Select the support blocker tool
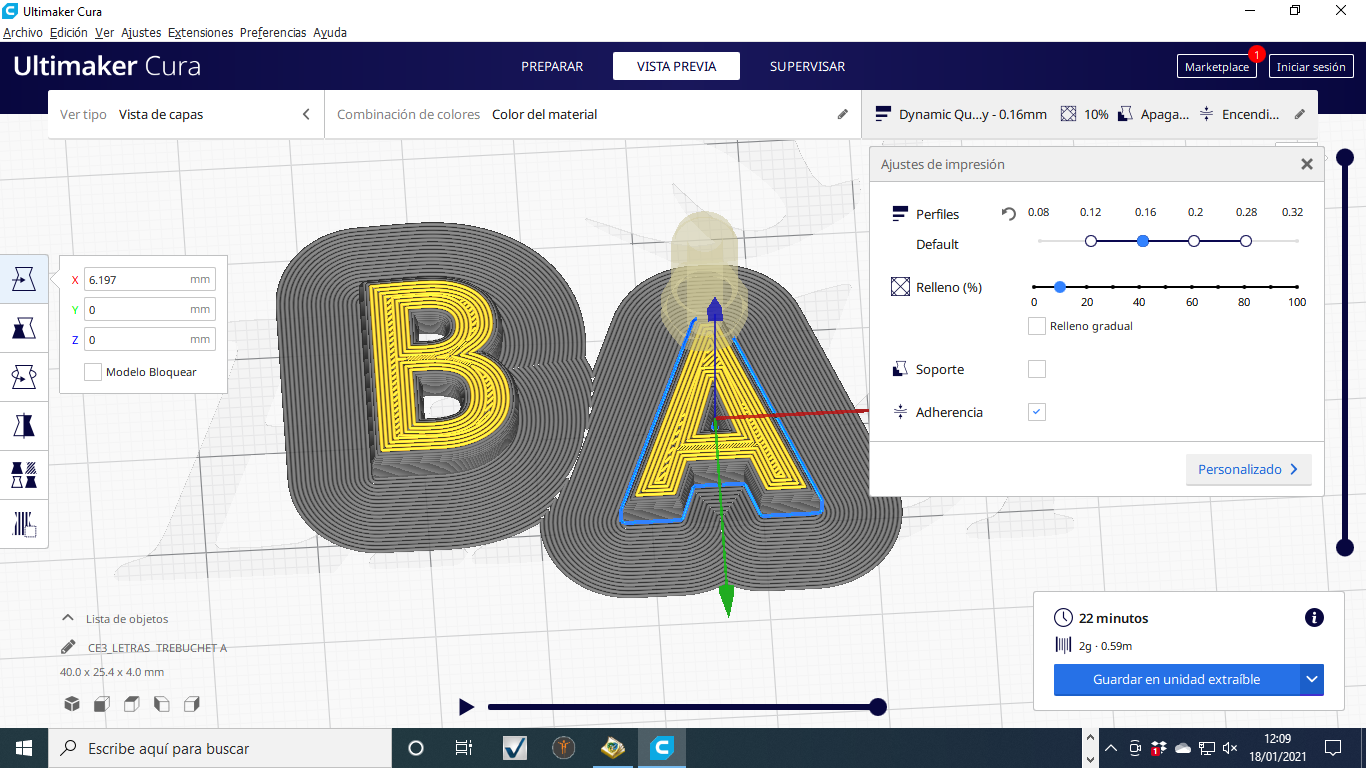Image resolution: width=1366 pixels, height=768 pixels. pyautogui.click(x=24, y=523)
